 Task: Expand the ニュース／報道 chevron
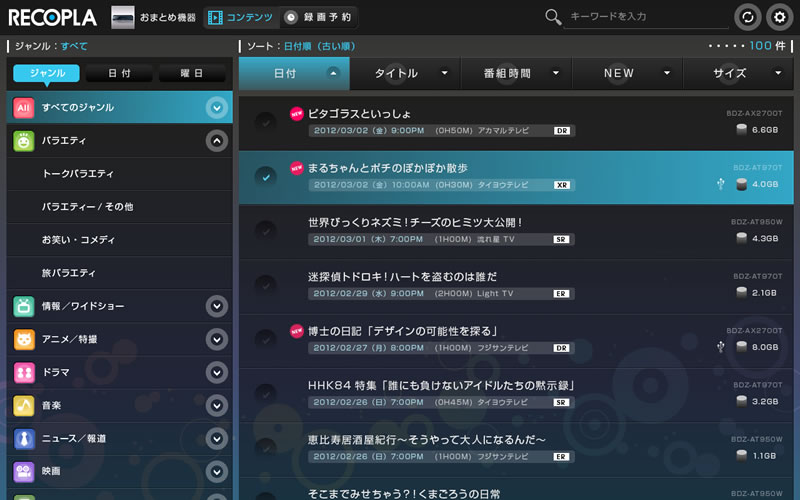(217, 439)
